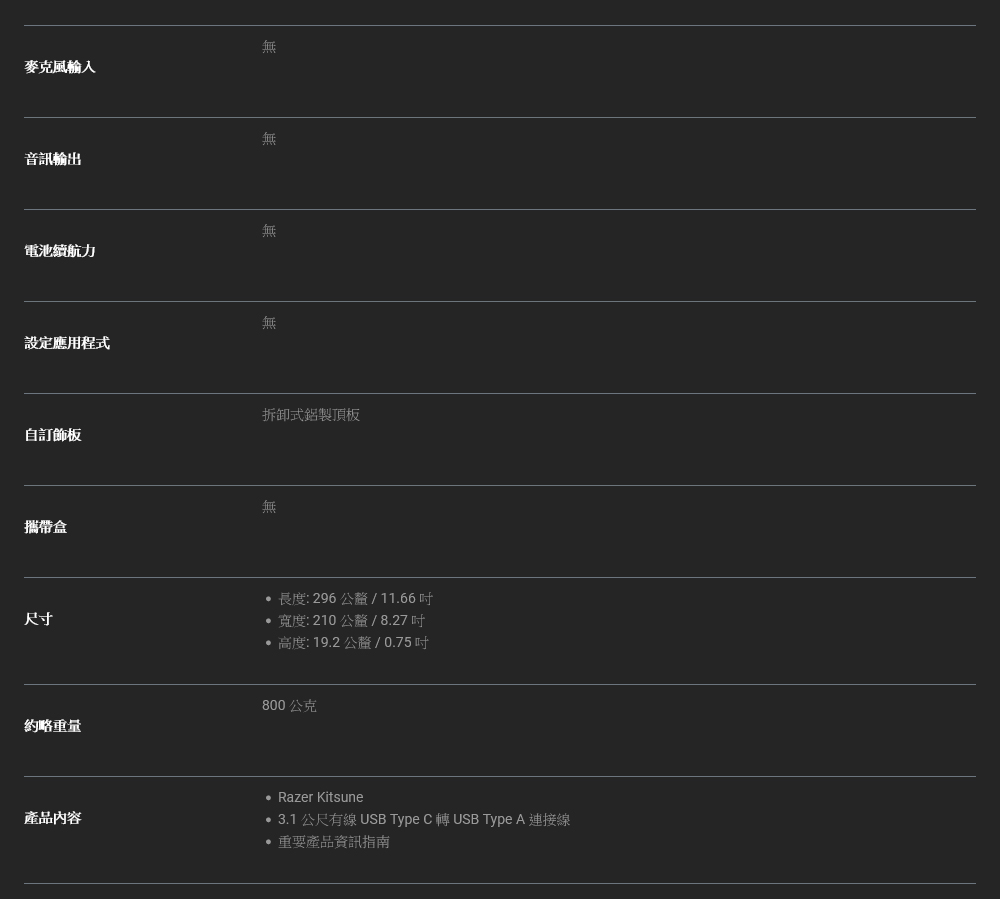The width and height of the screenshot is (1000, 899).
Task: Click the 麥克風輸入 row label
Action: click(60, 67)
